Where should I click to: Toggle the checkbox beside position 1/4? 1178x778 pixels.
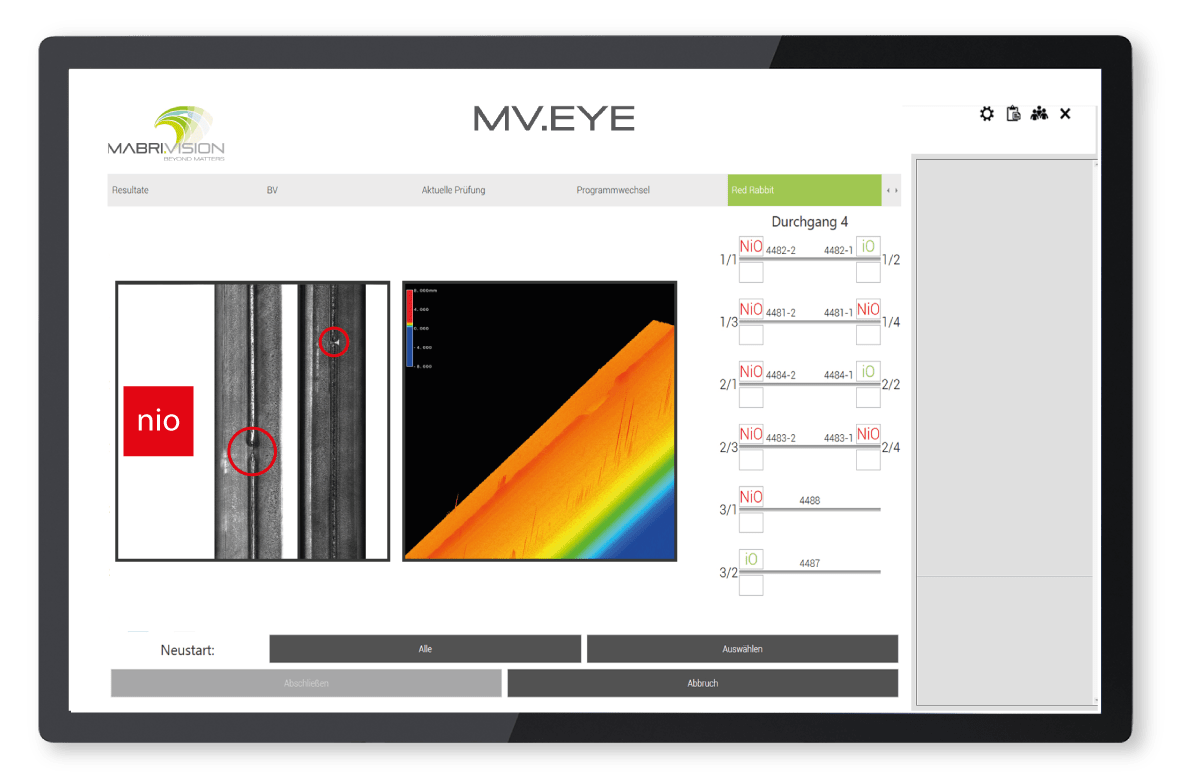click(868, 334)
